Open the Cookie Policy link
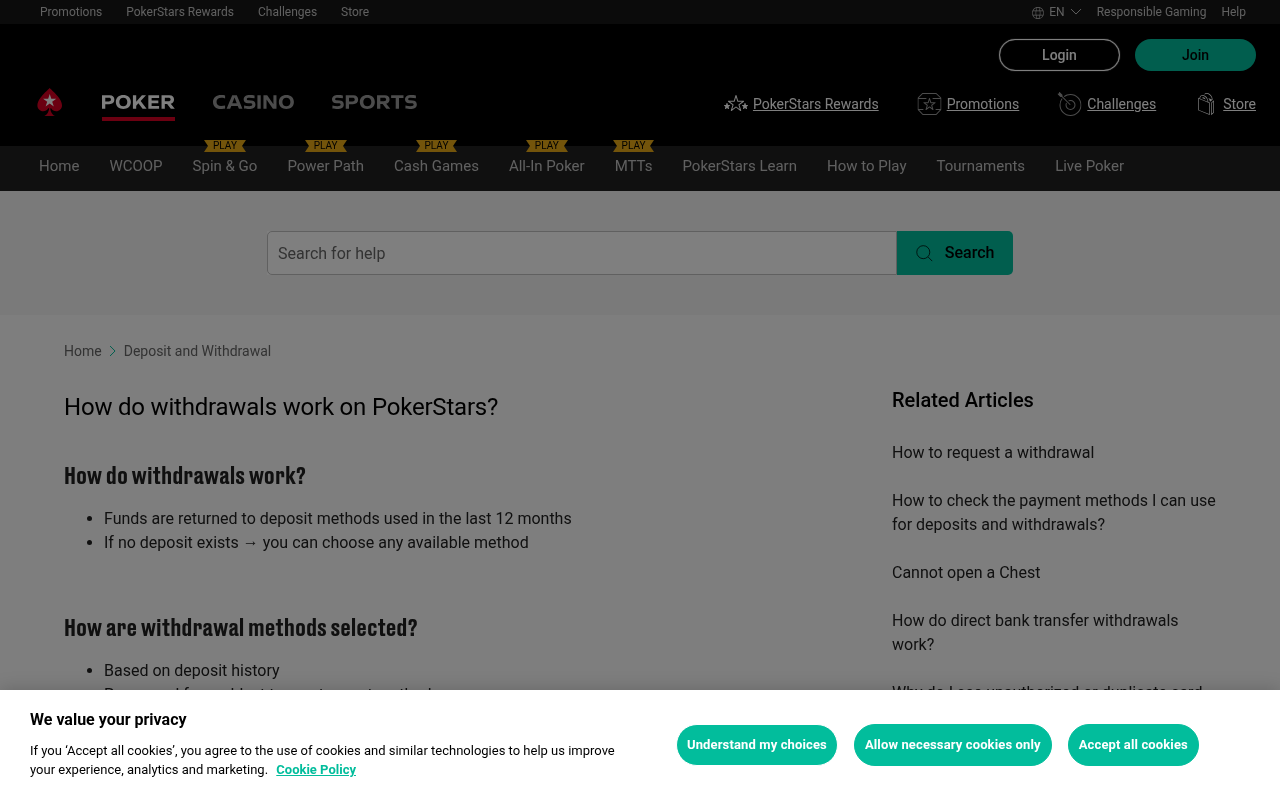The image size is (1280, 800). click(x=316, y=770)
